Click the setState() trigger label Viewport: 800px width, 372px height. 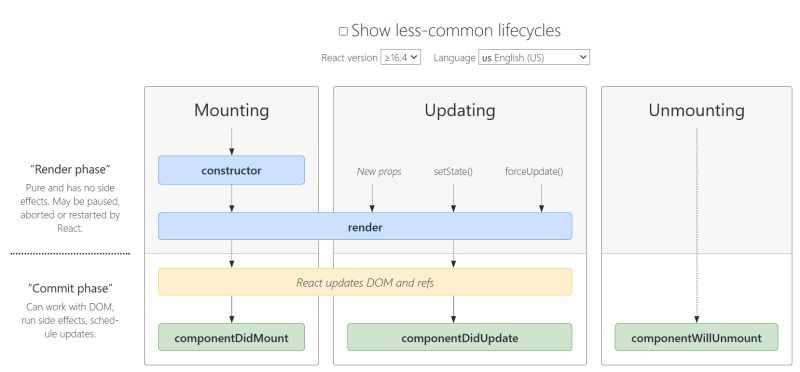[x=453, y=171]
